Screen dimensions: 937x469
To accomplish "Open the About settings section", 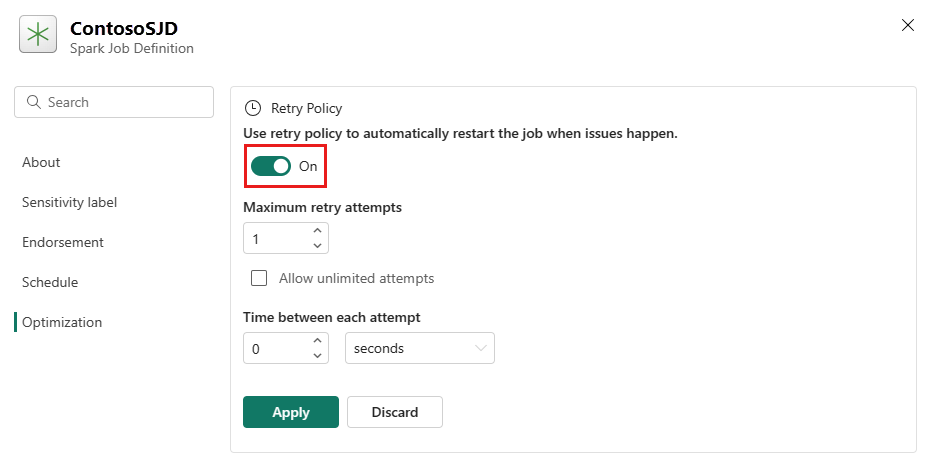I will pyautogui.click(x=41, y=163).
